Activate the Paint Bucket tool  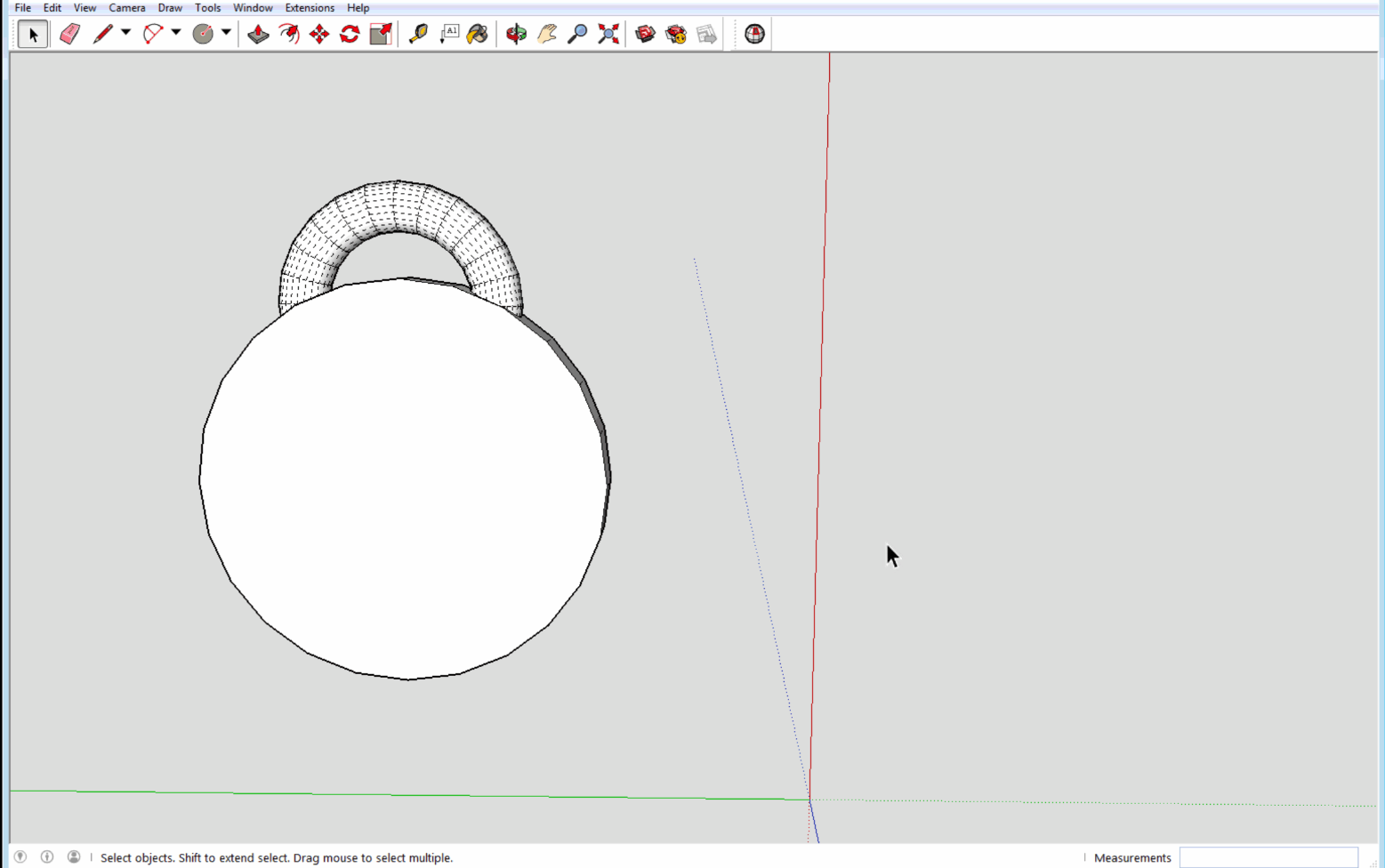478,34
